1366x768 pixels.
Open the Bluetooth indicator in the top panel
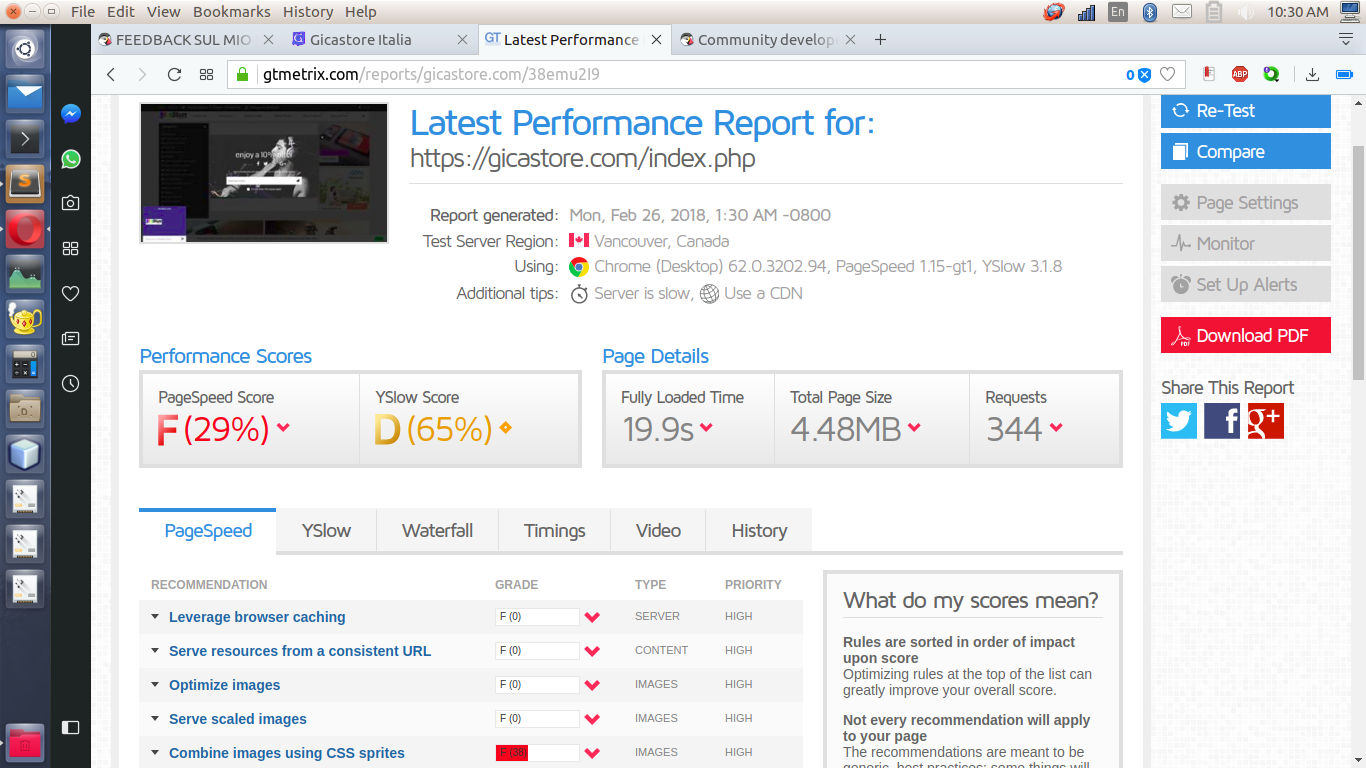1150,12
